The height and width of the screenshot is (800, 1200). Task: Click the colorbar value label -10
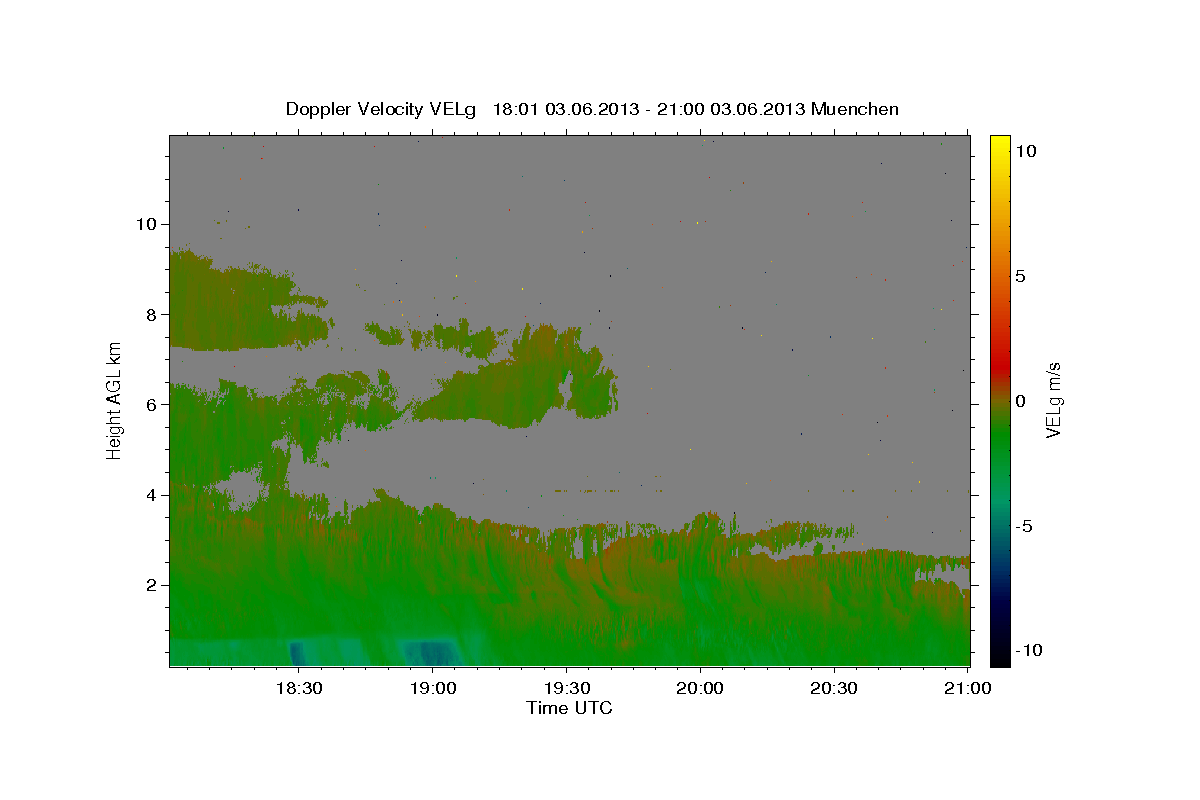pos(1029,650)
